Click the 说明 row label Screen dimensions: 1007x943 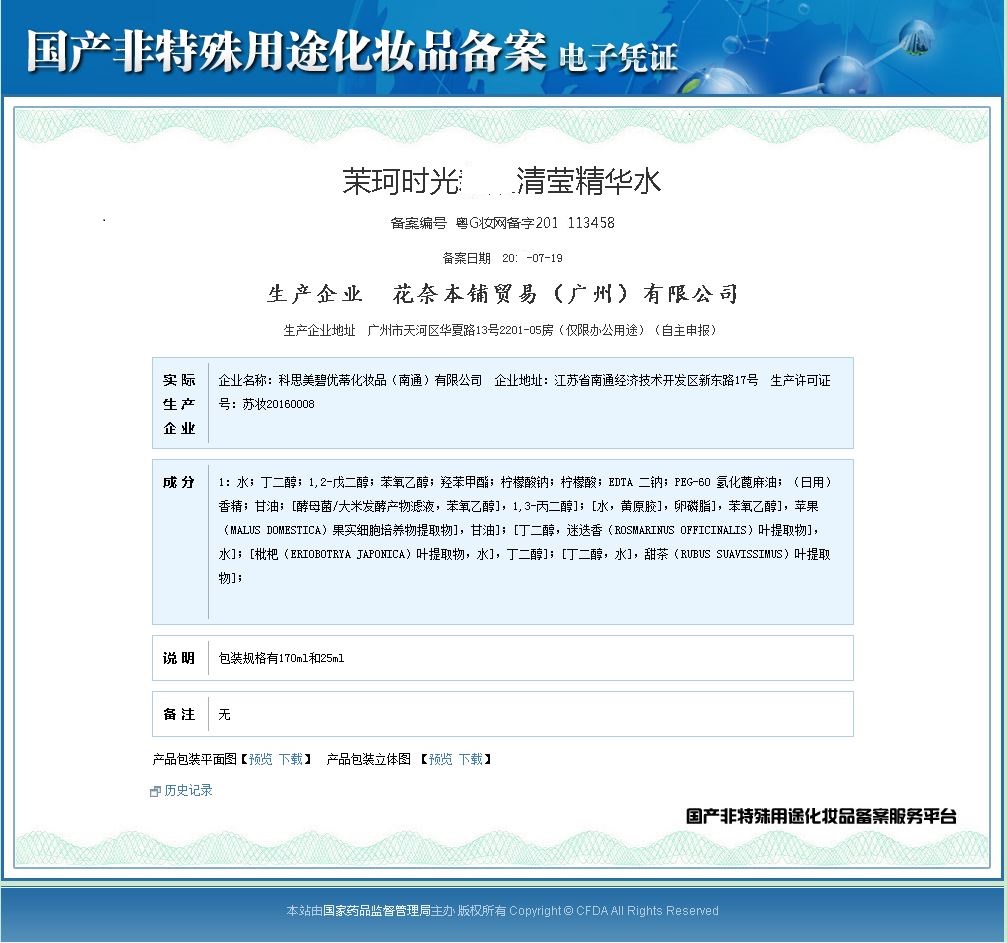tap(179, 658)
